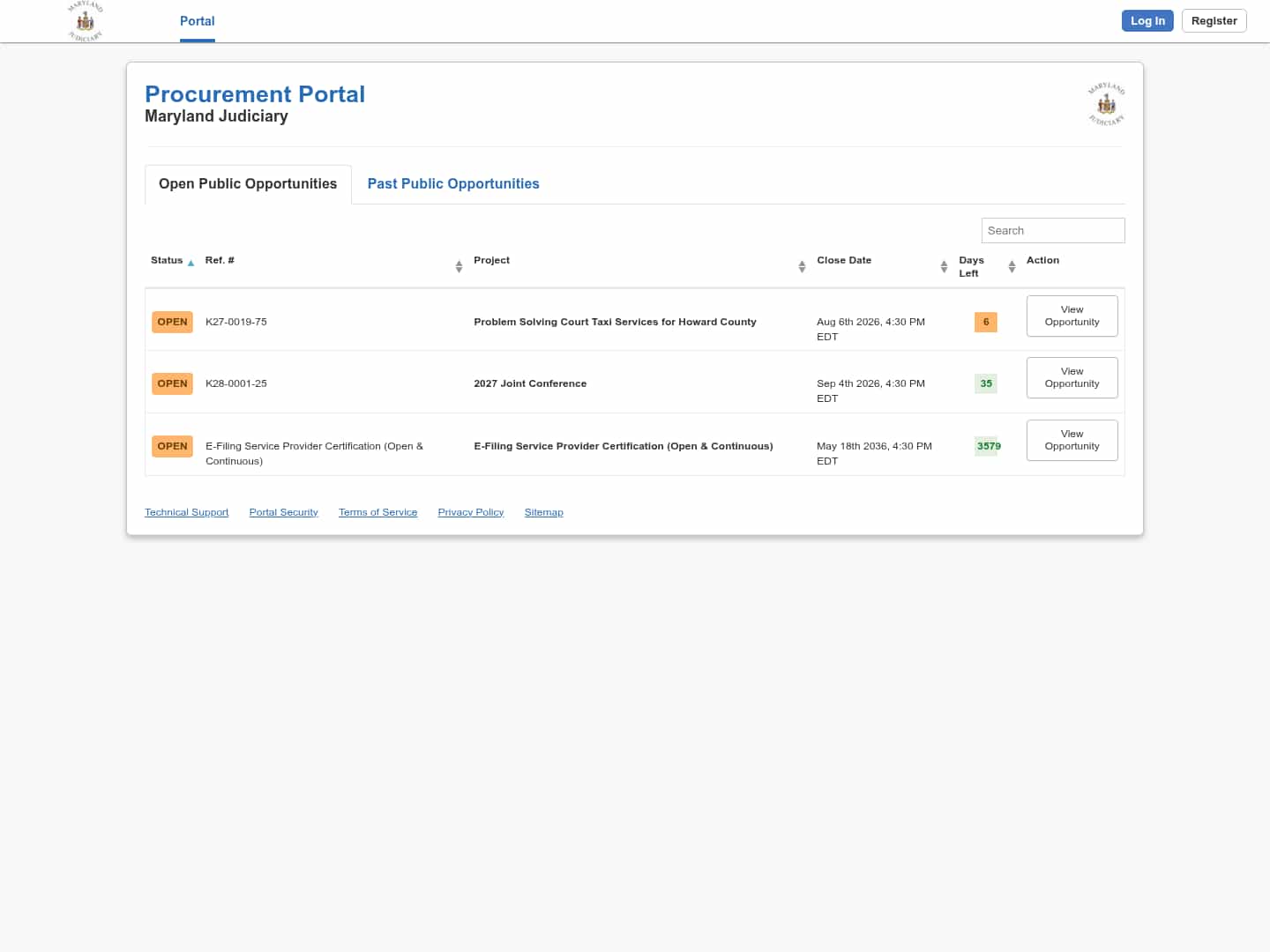The width and height of the screenshot is (1270, 952).
Task: Switch to Open Public Opportunities tab
Action: coord(248,184)
